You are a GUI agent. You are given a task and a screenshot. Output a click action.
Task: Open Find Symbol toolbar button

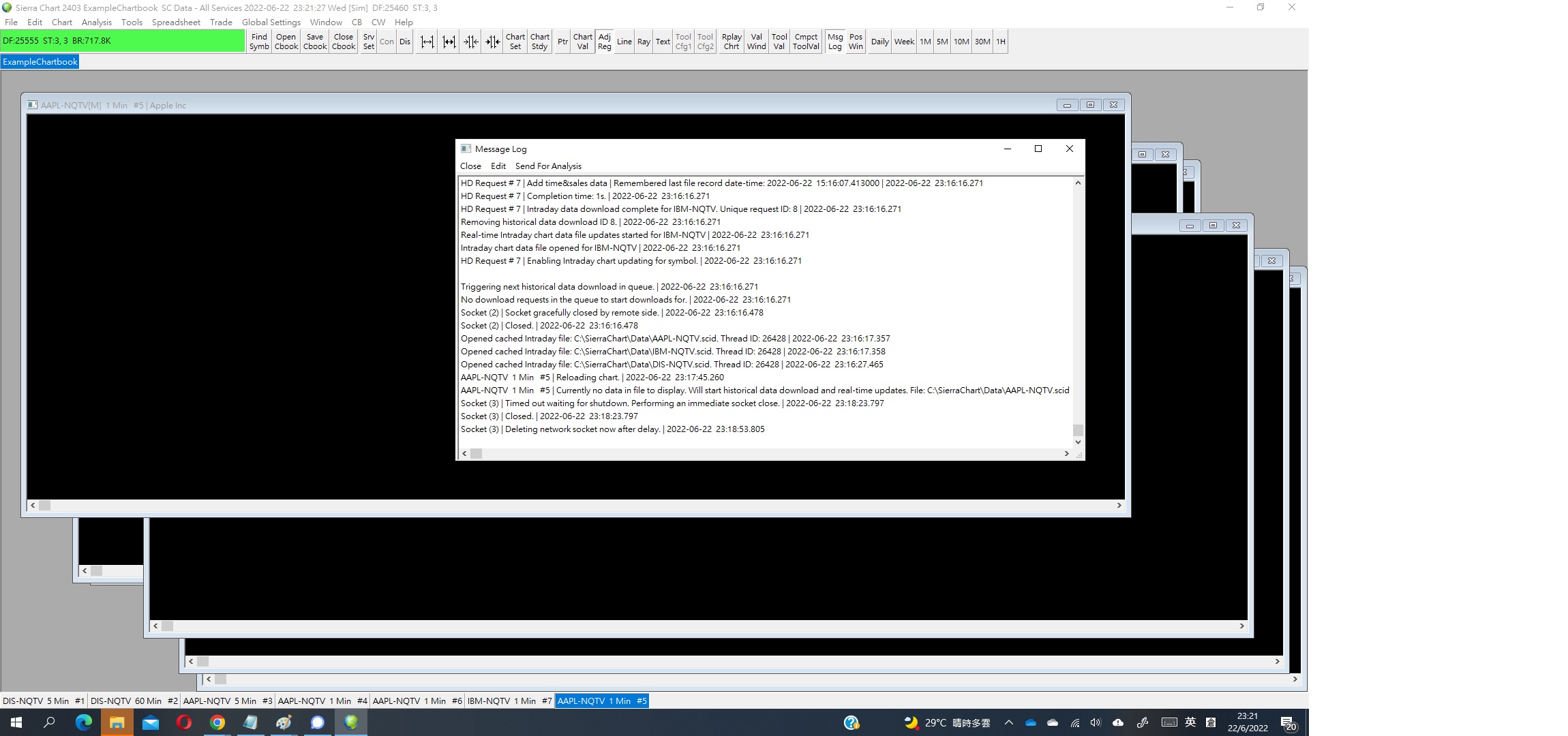click(259, 42)
